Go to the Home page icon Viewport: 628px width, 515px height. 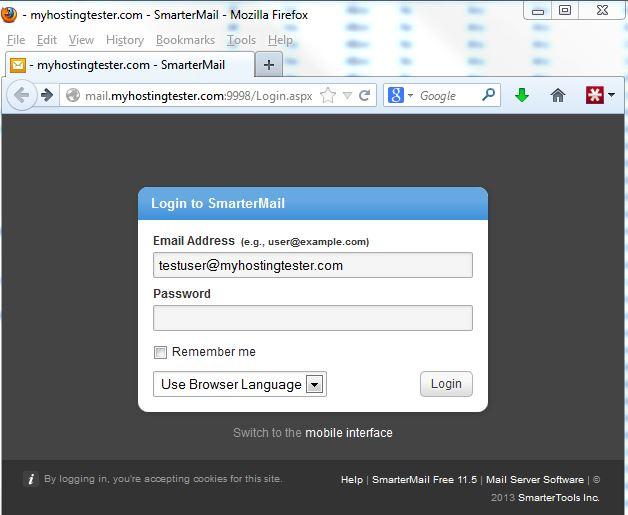(558, 95)
